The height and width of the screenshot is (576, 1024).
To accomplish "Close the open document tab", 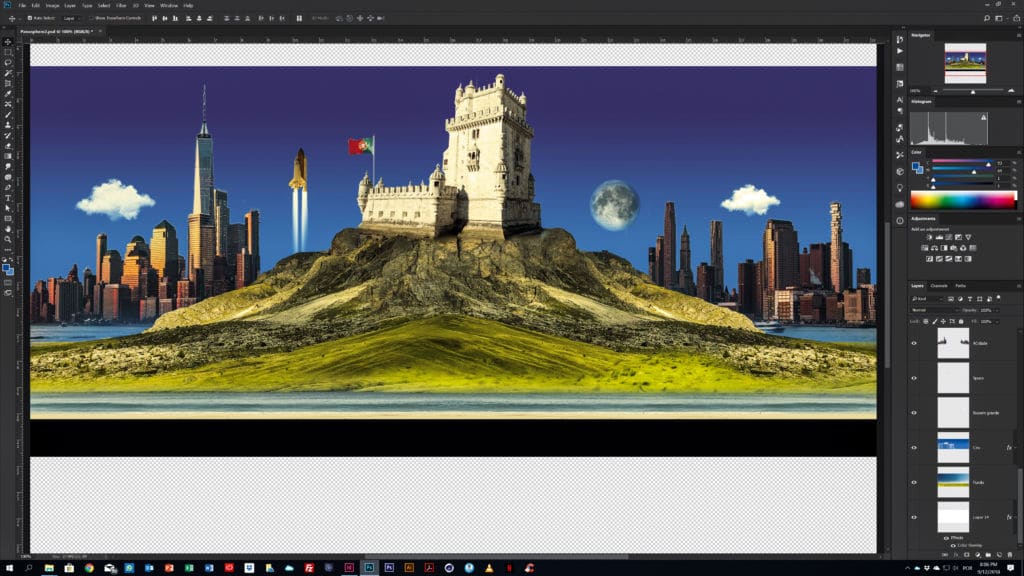I will tap(100, 31).
